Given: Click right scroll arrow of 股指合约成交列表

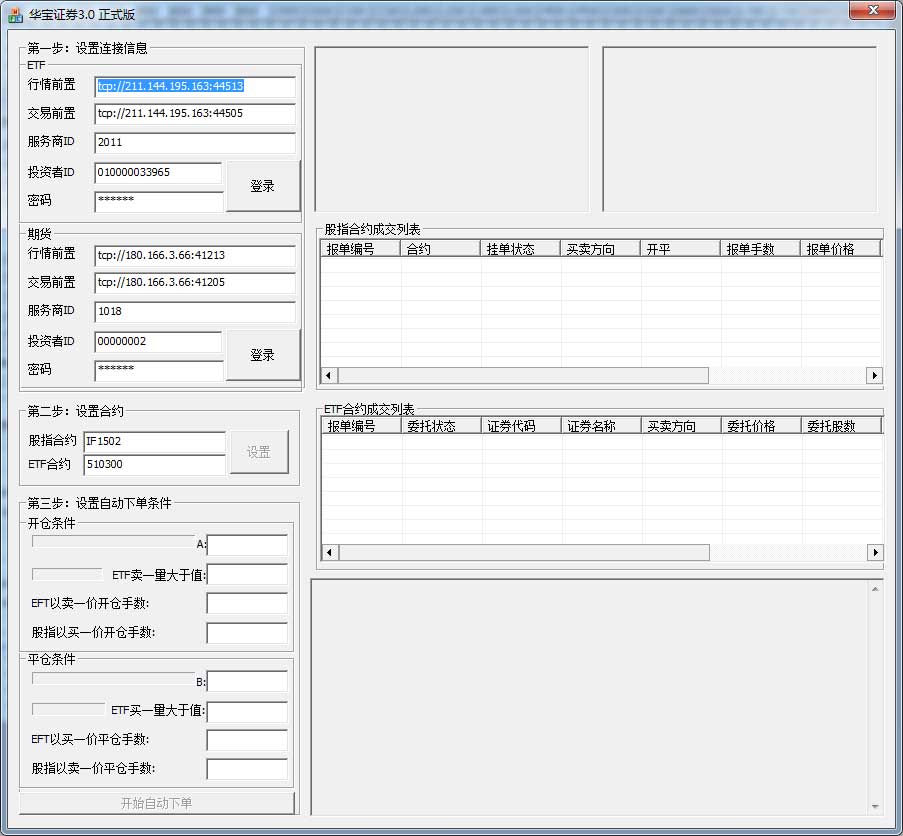Looking at the screenshot, I should point(874,376).
